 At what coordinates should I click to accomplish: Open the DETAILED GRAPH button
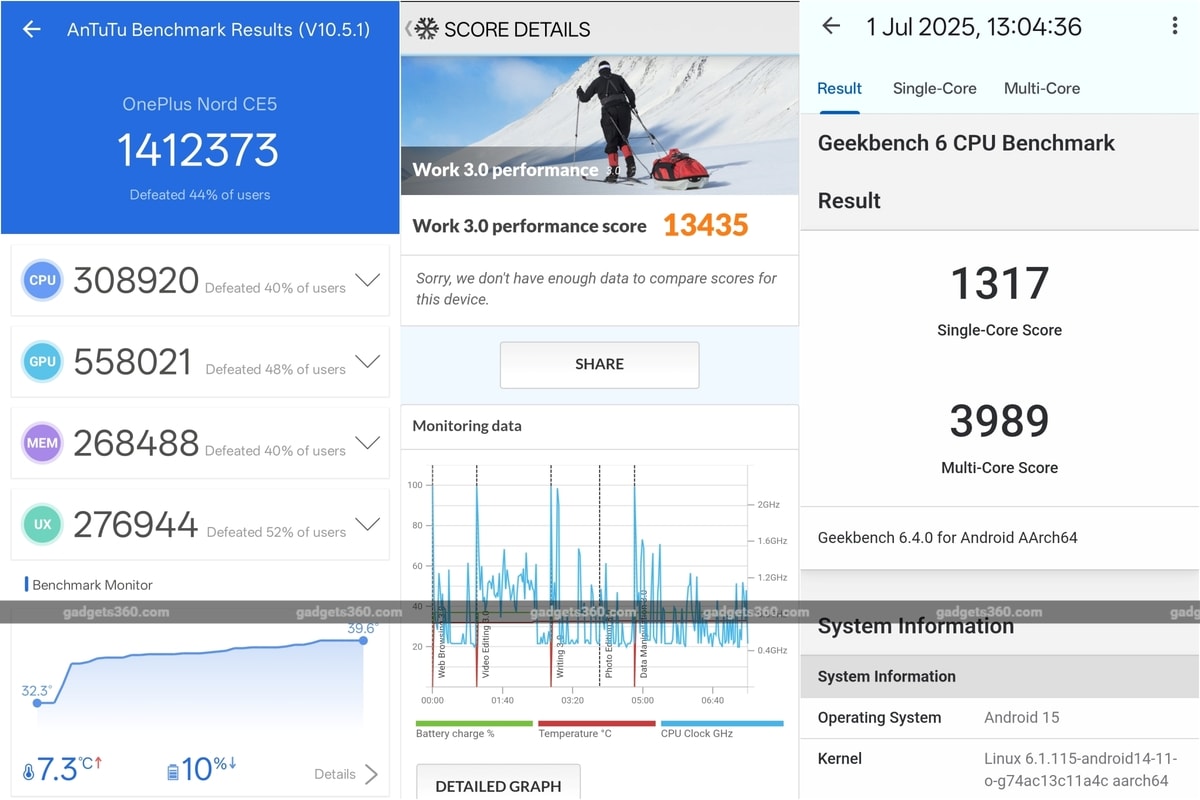click(x=498, y=785)
